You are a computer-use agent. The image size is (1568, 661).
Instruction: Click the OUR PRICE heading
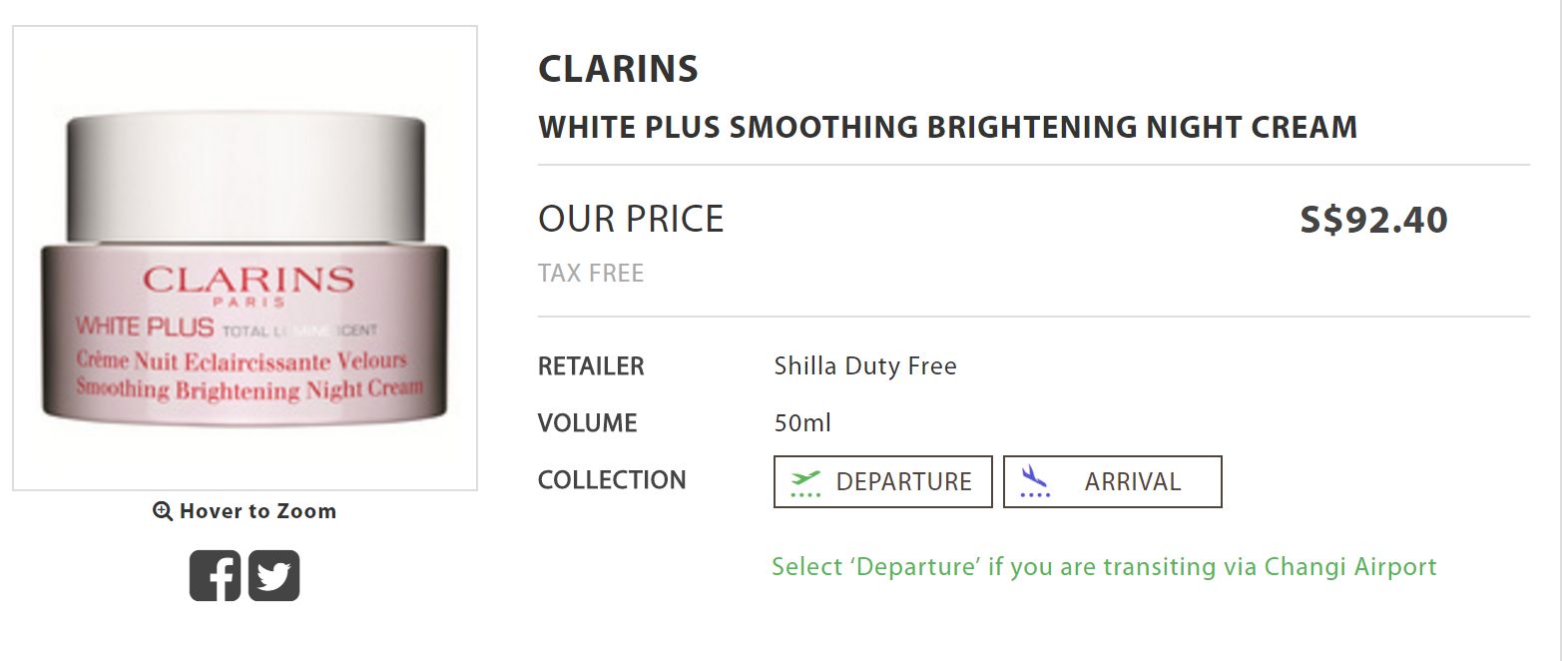tap(631, 220)
